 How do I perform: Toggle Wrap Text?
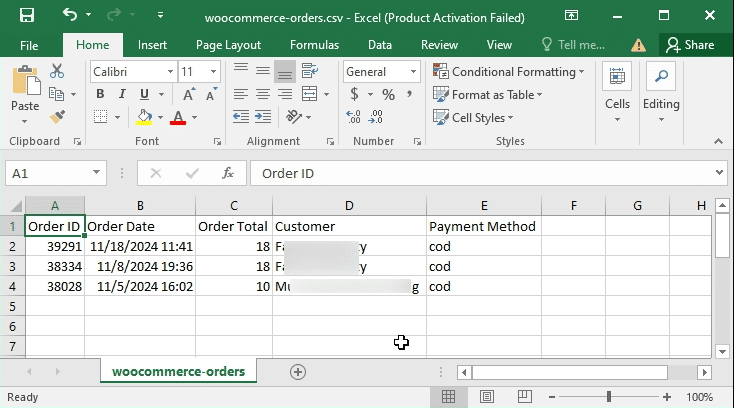[309, 71]
